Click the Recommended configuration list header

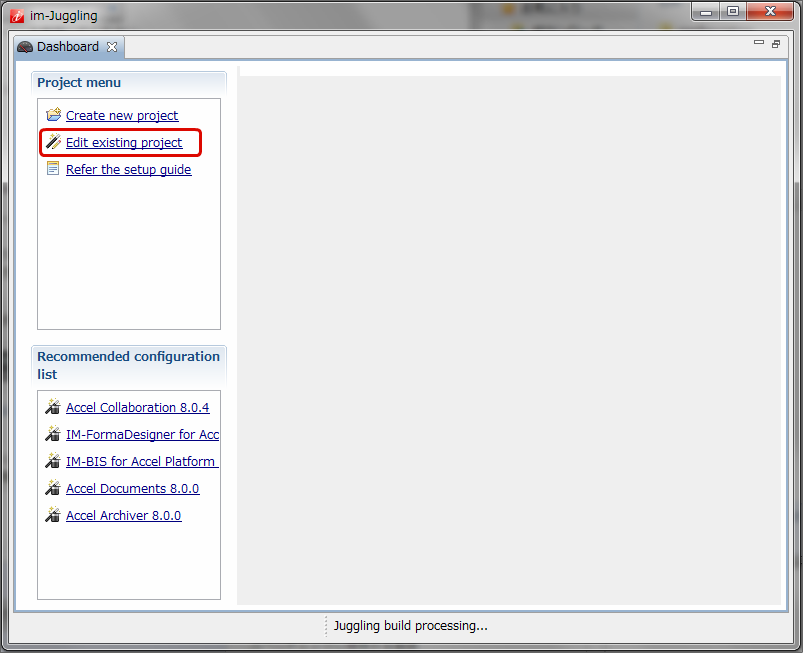(129, 366)
